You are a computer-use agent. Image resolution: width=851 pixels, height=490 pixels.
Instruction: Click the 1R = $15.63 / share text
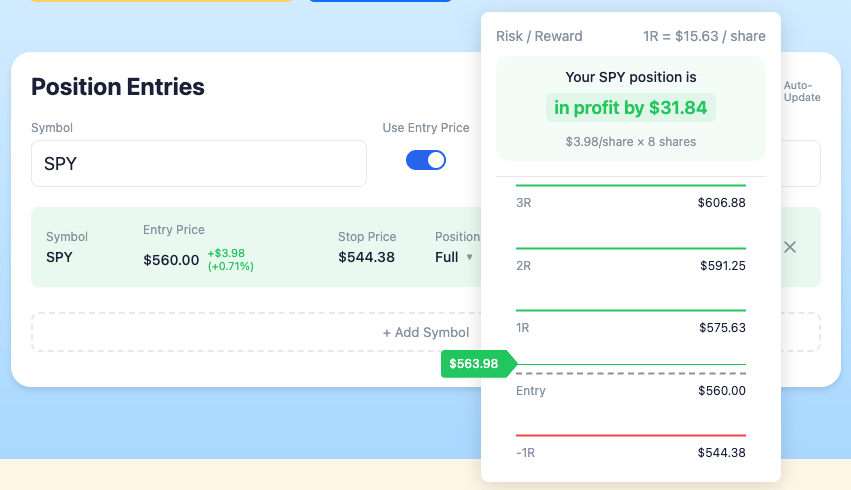point(704,36)
